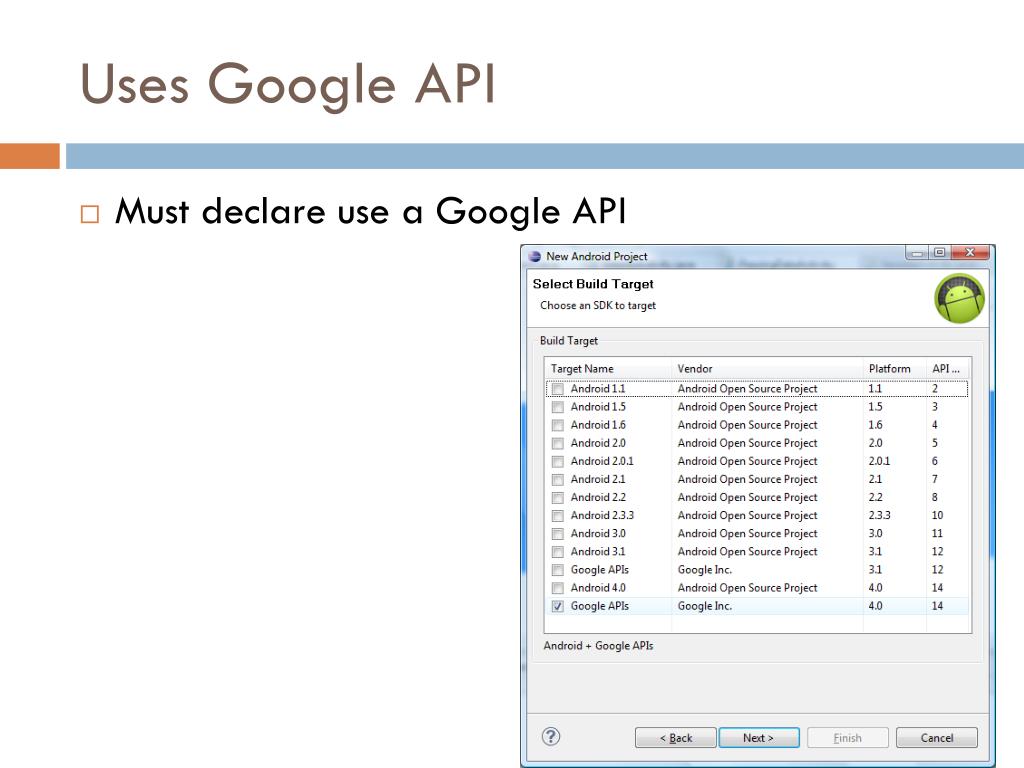The height and width of the screenshot is (768, 1024).
Task: Click platform value "2.3.3"
Action: 880,515
